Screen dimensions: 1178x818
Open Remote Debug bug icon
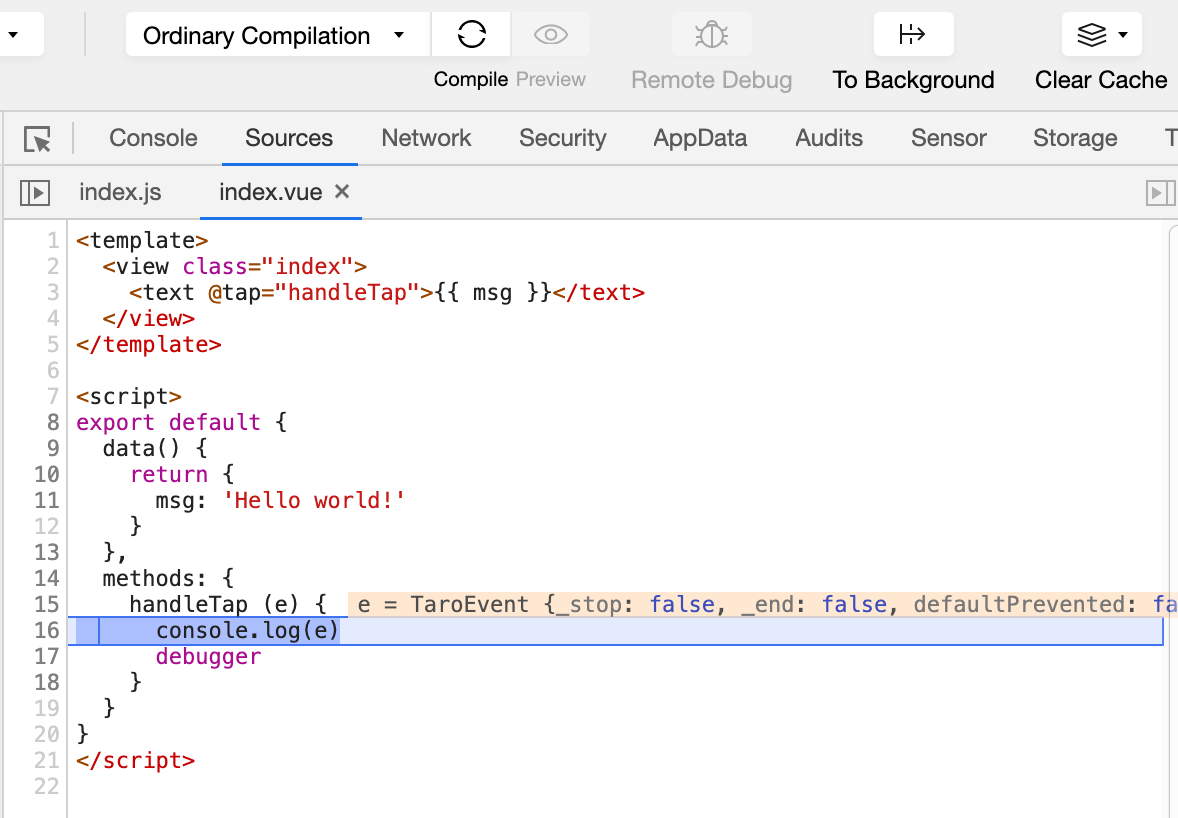coord(711,35)
